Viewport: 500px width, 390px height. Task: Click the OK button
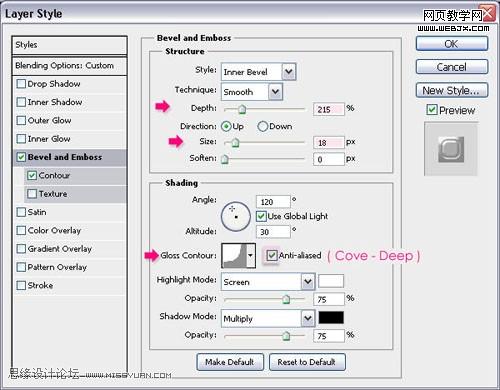pos(452,44)
